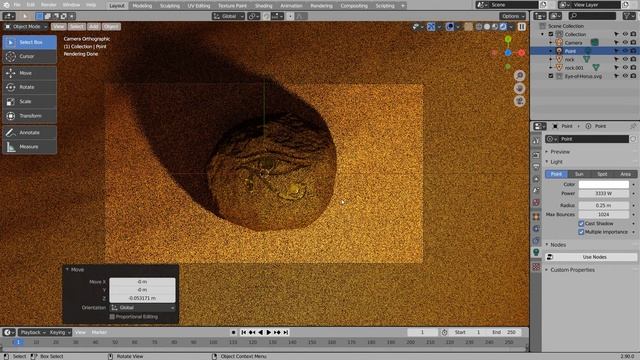This screenshot has height=360, width=640.
Task: Click the Power 3333 W slider field
Action: point(604,193)
